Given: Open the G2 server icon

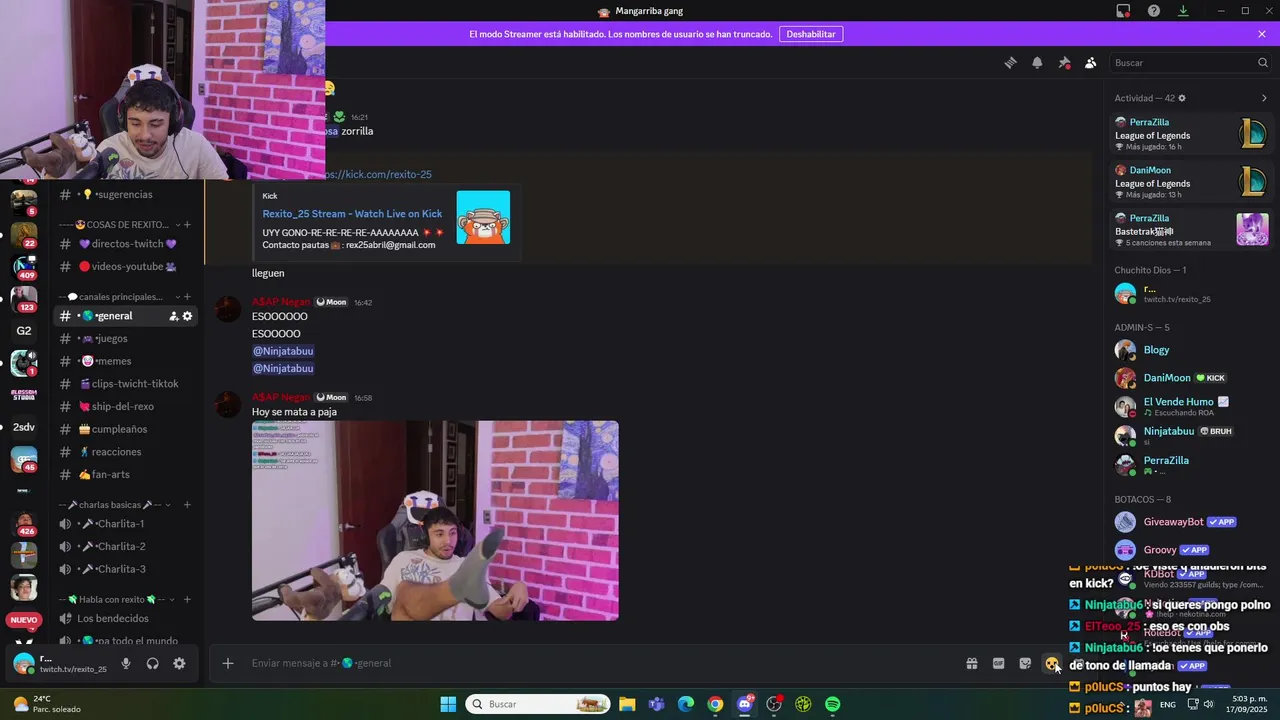Looking at the screenshot, I should (24, 331).
